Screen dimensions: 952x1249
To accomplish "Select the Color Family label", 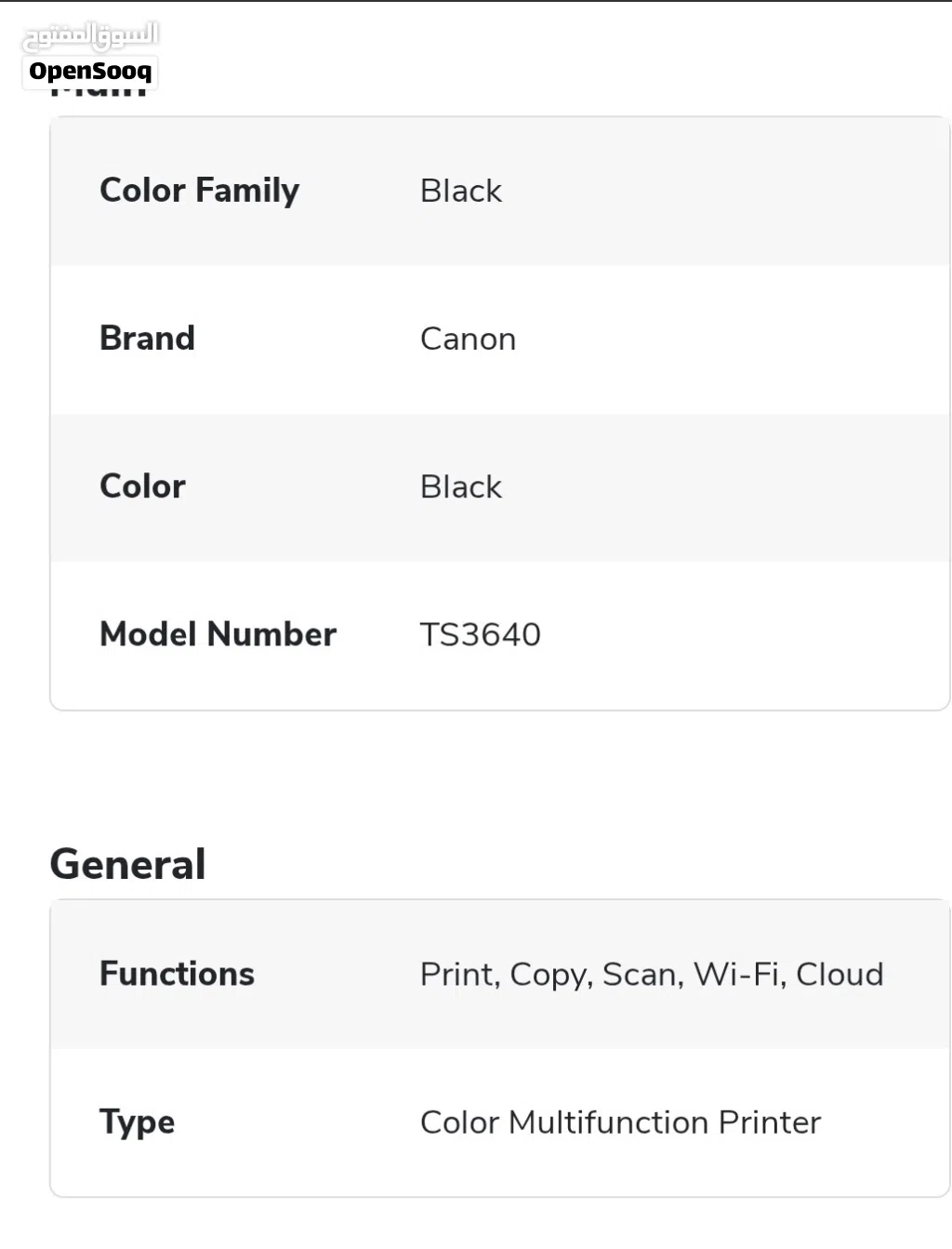I will coord(199,191).
